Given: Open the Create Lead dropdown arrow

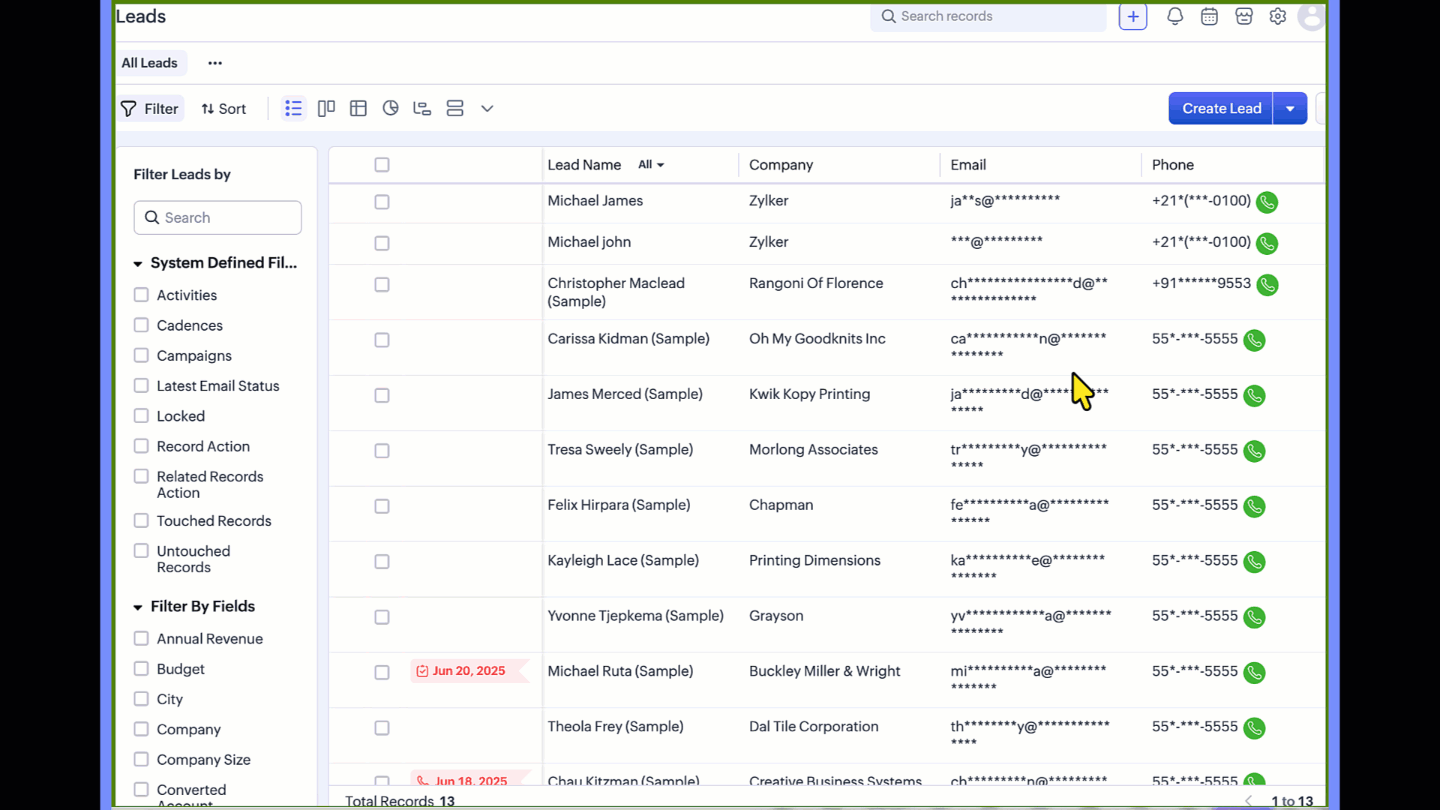Looking at the screenshot, I should point(1290,108).
